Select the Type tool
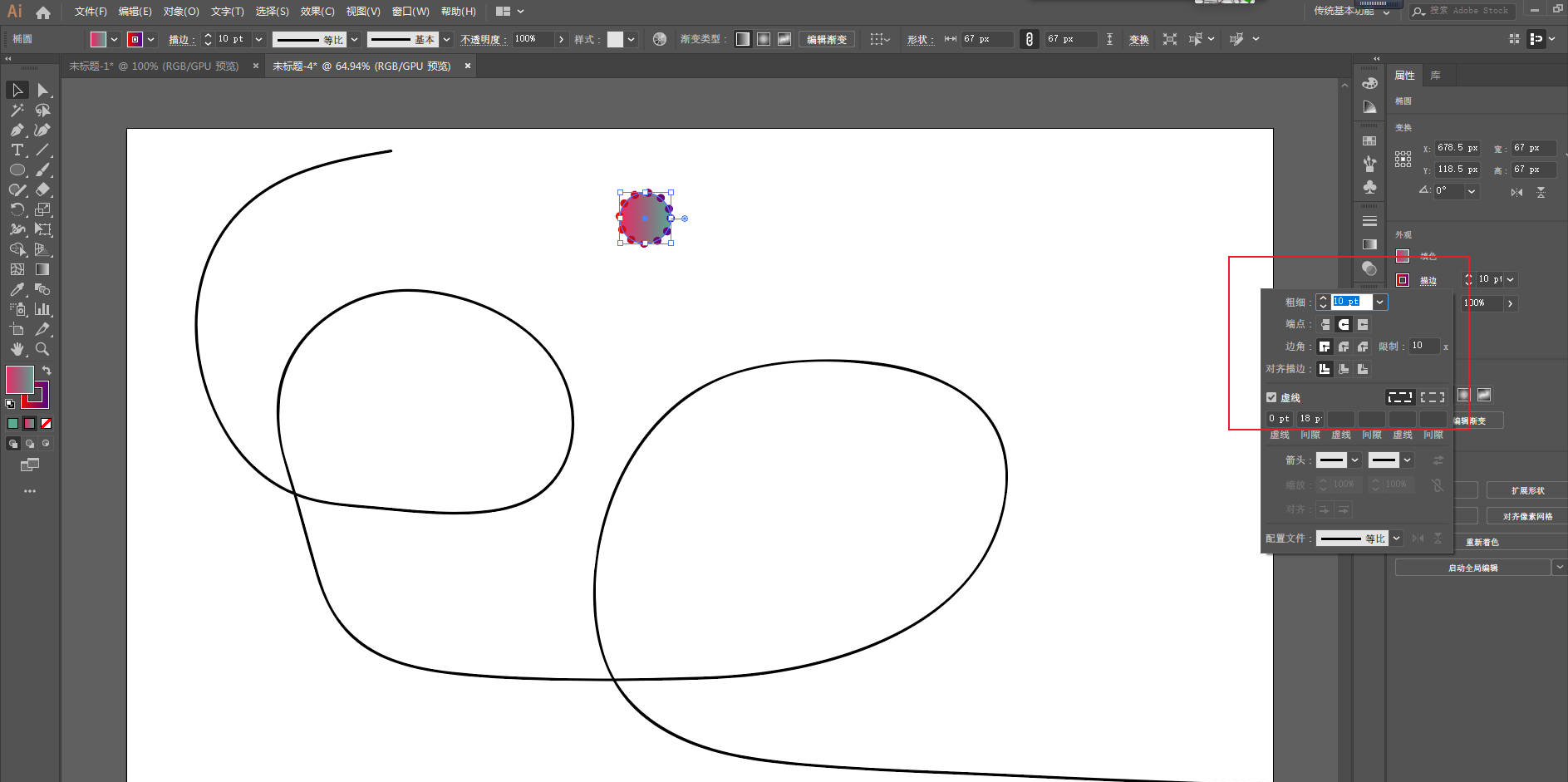The image size is (1568, 782). (x=17, y=150)
